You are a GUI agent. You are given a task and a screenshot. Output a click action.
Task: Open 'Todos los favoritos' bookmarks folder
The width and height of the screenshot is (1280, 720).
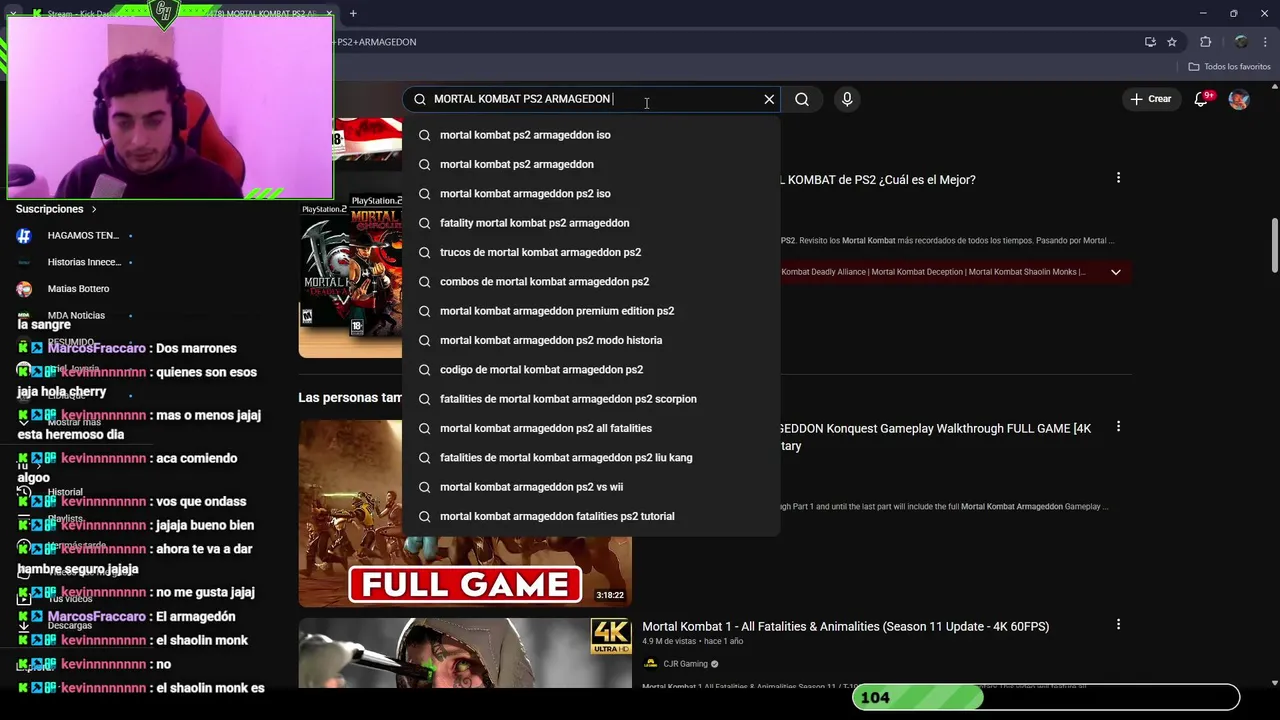(x=1229, y=67)
